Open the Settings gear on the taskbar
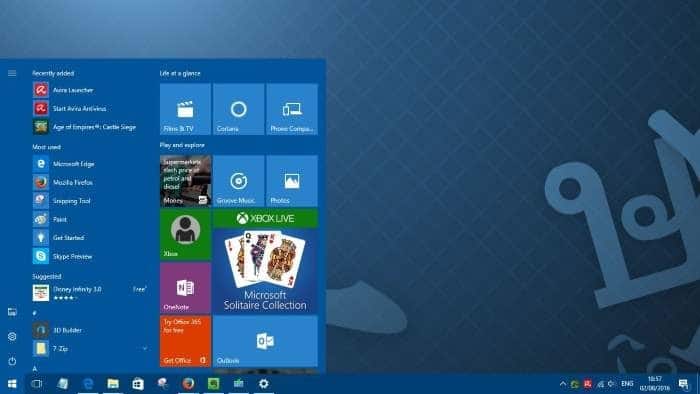Image resolution: width=700 pixels, height=394 pixels. 264,384
